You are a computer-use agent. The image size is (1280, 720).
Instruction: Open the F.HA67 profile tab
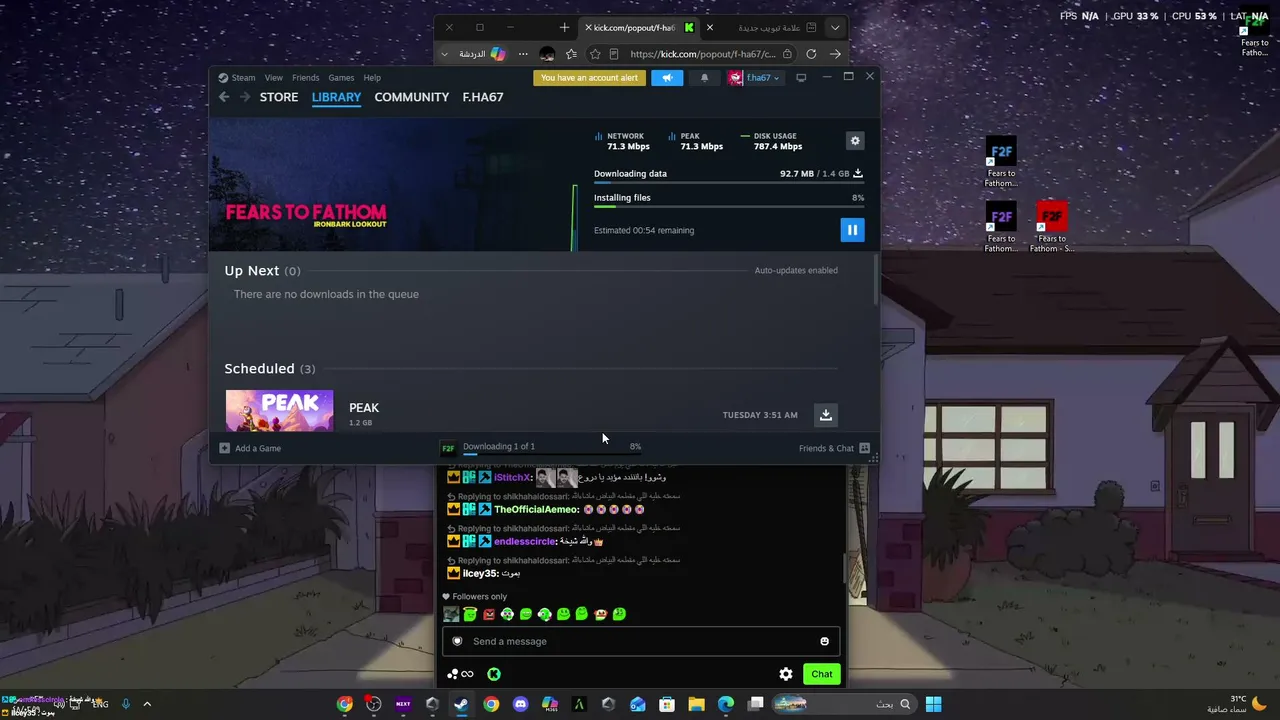(x=483, y=97)
